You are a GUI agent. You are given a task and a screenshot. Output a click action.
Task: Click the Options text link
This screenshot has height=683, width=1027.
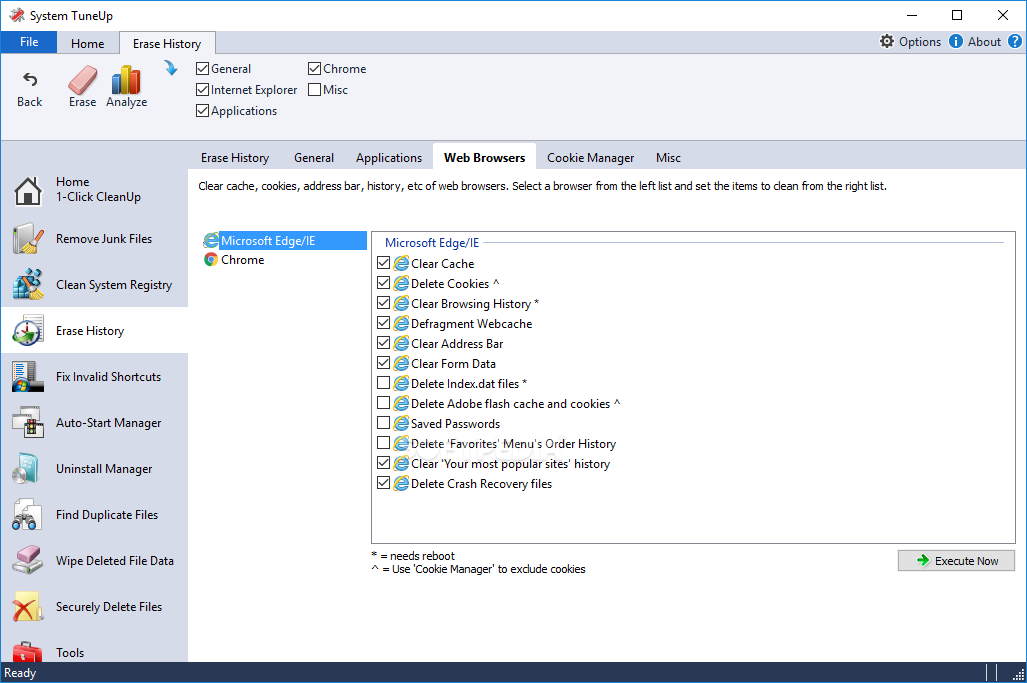[x=920, y=42]
